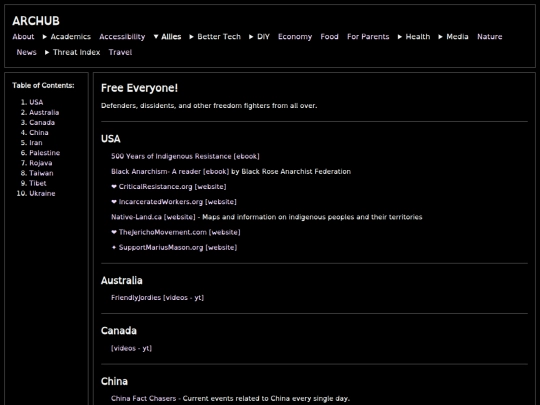Screen dimensions: 540x405
Task: Open the Economy nav item
Action: (x=295, y=37)
